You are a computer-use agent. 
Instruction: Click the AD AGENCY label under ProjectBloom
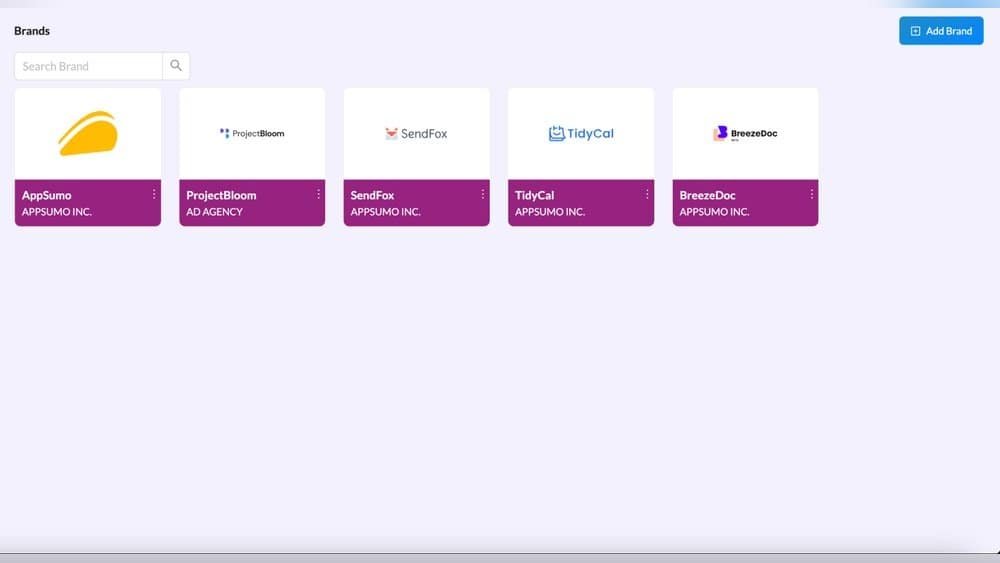(x=214, y=212)
